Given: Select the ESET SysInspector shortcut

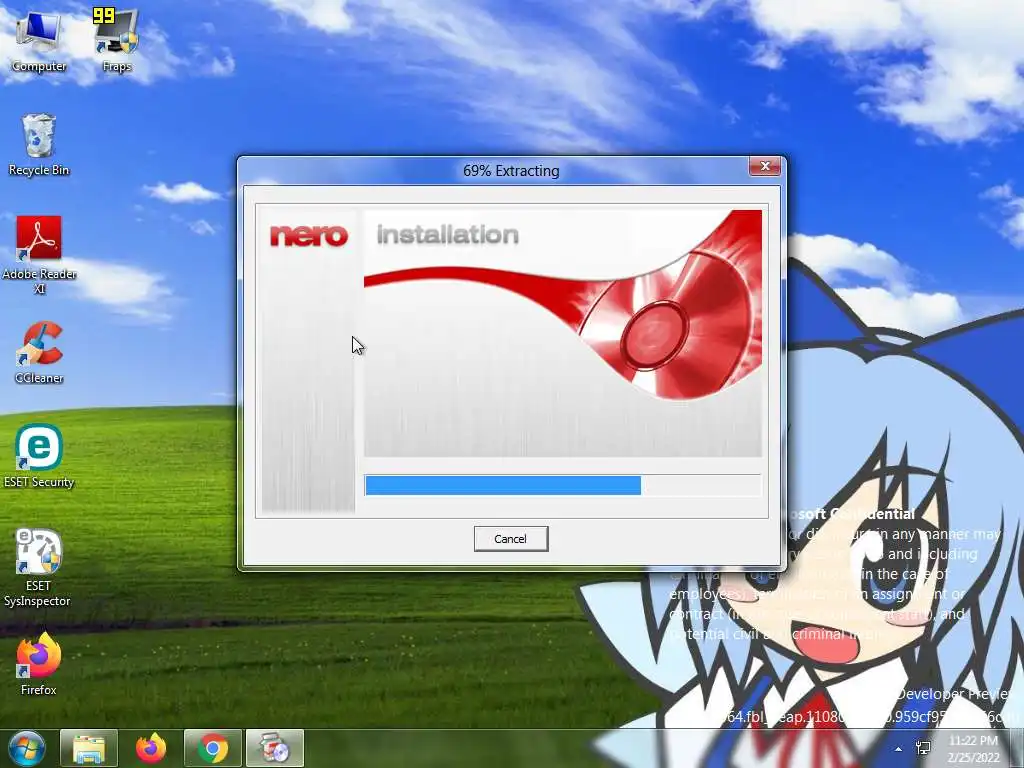Looking at the screenshot, I should click(38, 568).
